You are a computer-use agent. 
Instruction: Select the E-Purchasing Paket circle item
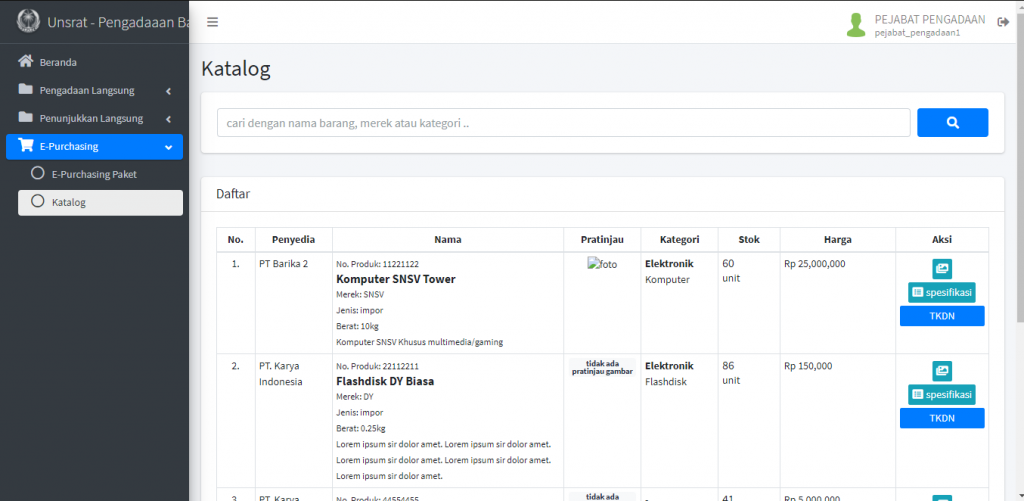[38, 173]
